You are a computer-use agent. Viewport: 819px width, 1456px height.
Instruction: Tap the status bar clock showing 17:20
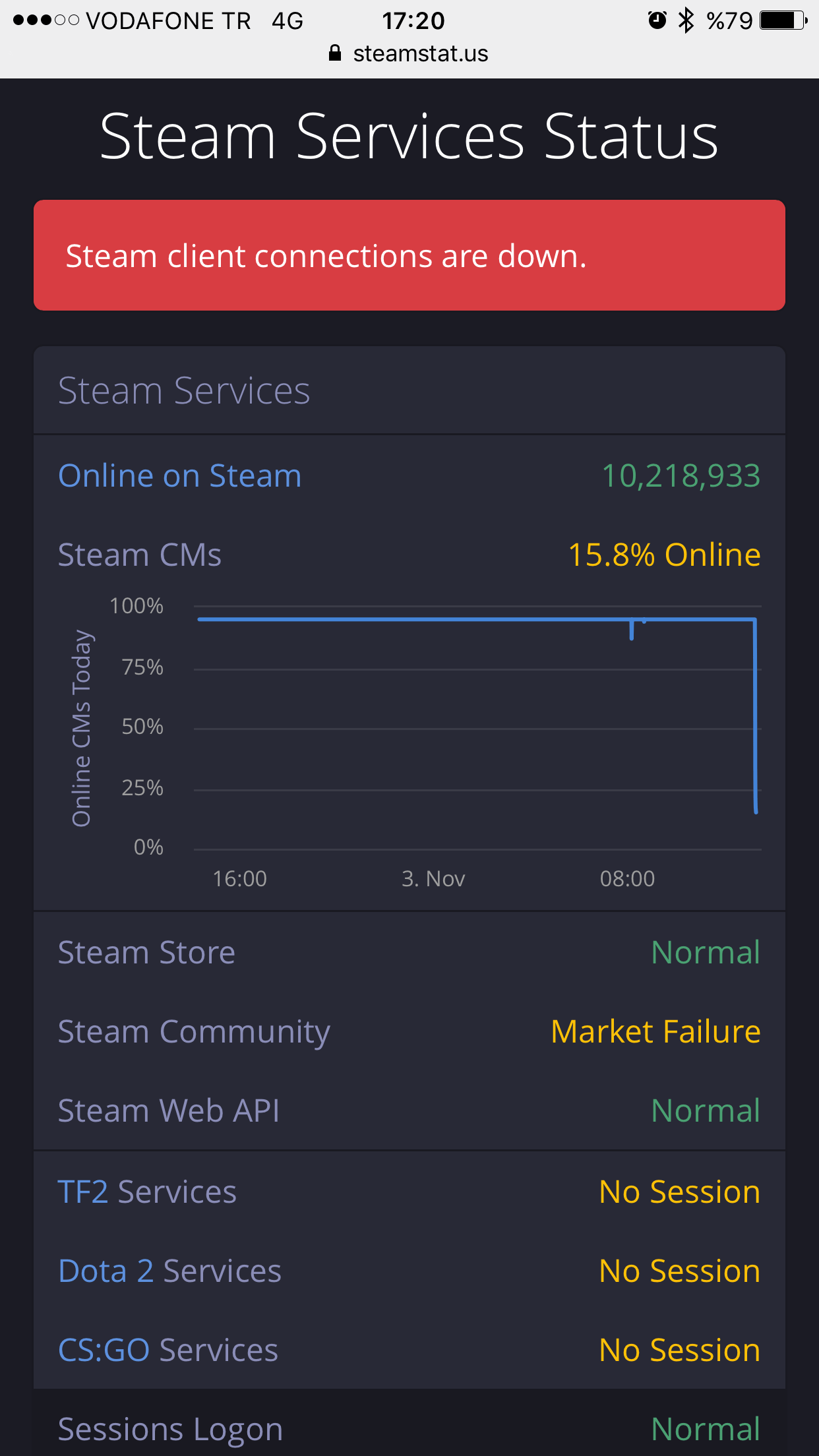413,20
